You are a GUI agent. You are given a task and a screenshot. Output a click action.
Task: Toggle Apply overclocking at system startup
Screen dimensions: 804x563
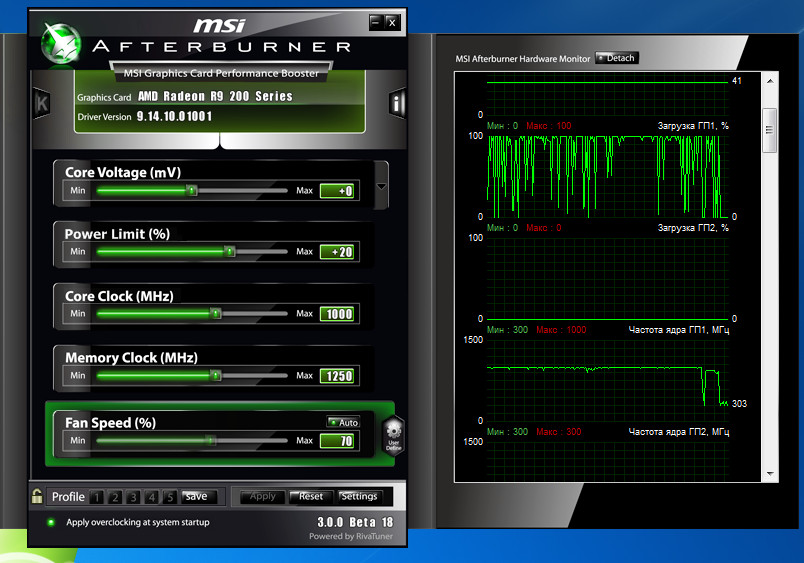(x=51, y=522)
